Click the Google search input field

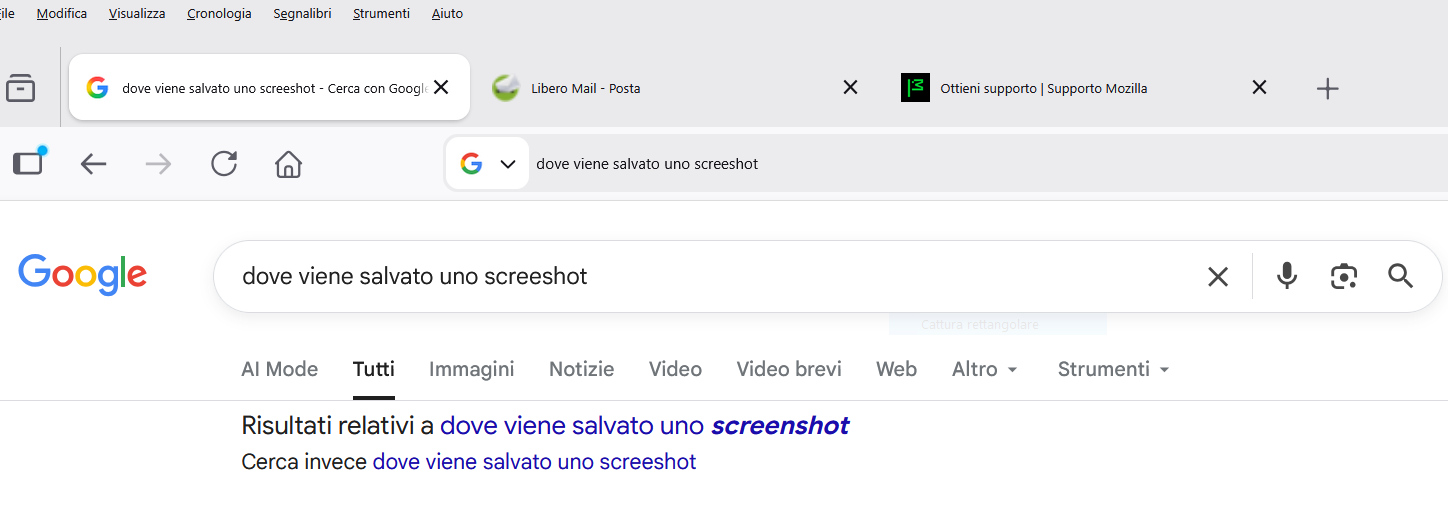[x=700, y=276]
